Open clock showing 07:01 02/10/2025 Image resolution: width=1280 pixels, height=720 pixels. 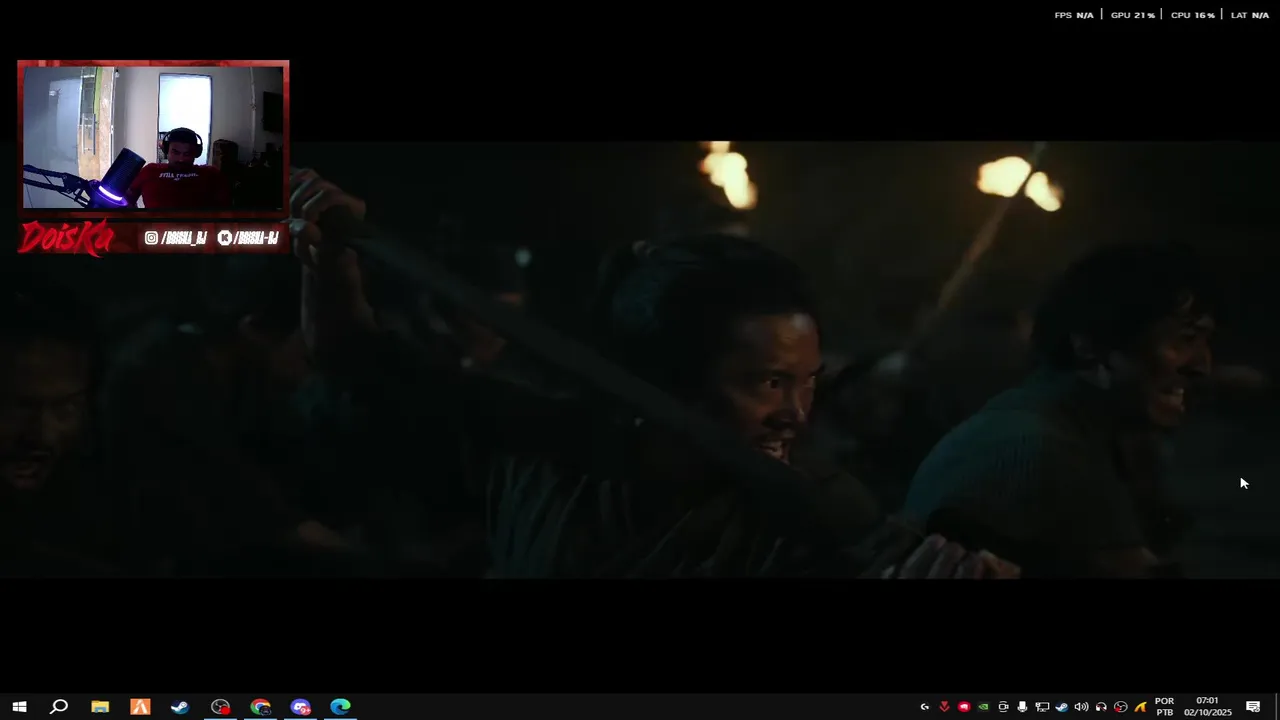[x=1208, y=707]
